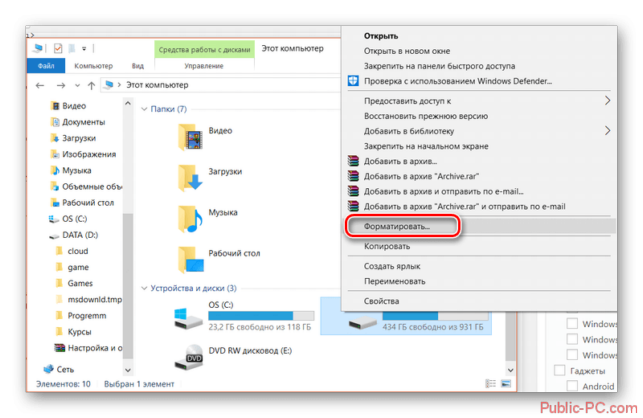The height and width of the screenshot is (418, 643).
Task: Click the Сеть network icon in sidebar
Action: (49, 369)
